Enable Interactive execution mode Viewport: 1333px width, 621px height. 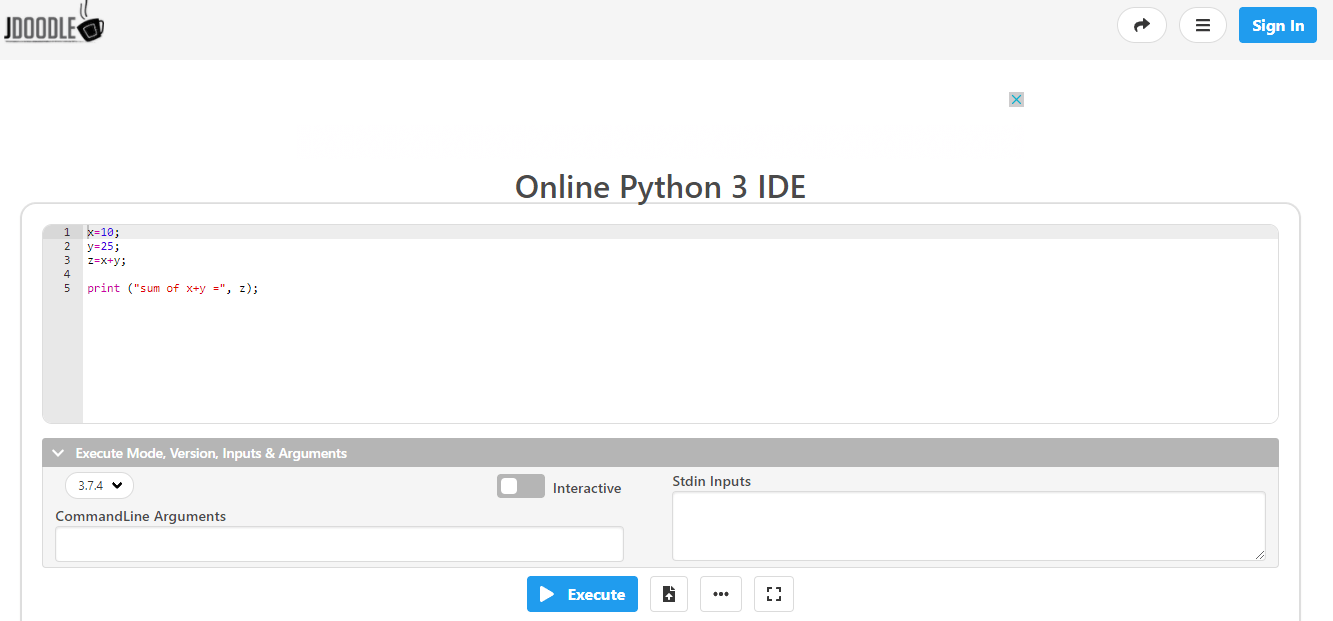[520, 486]
